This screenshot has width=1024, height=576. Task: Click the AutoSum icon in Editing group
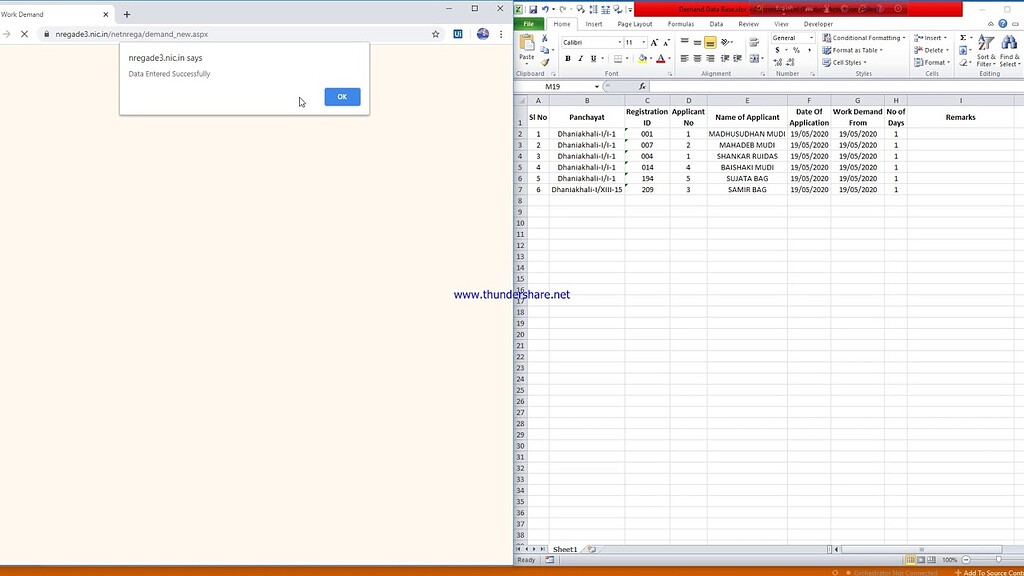click(x=963, y=37)
